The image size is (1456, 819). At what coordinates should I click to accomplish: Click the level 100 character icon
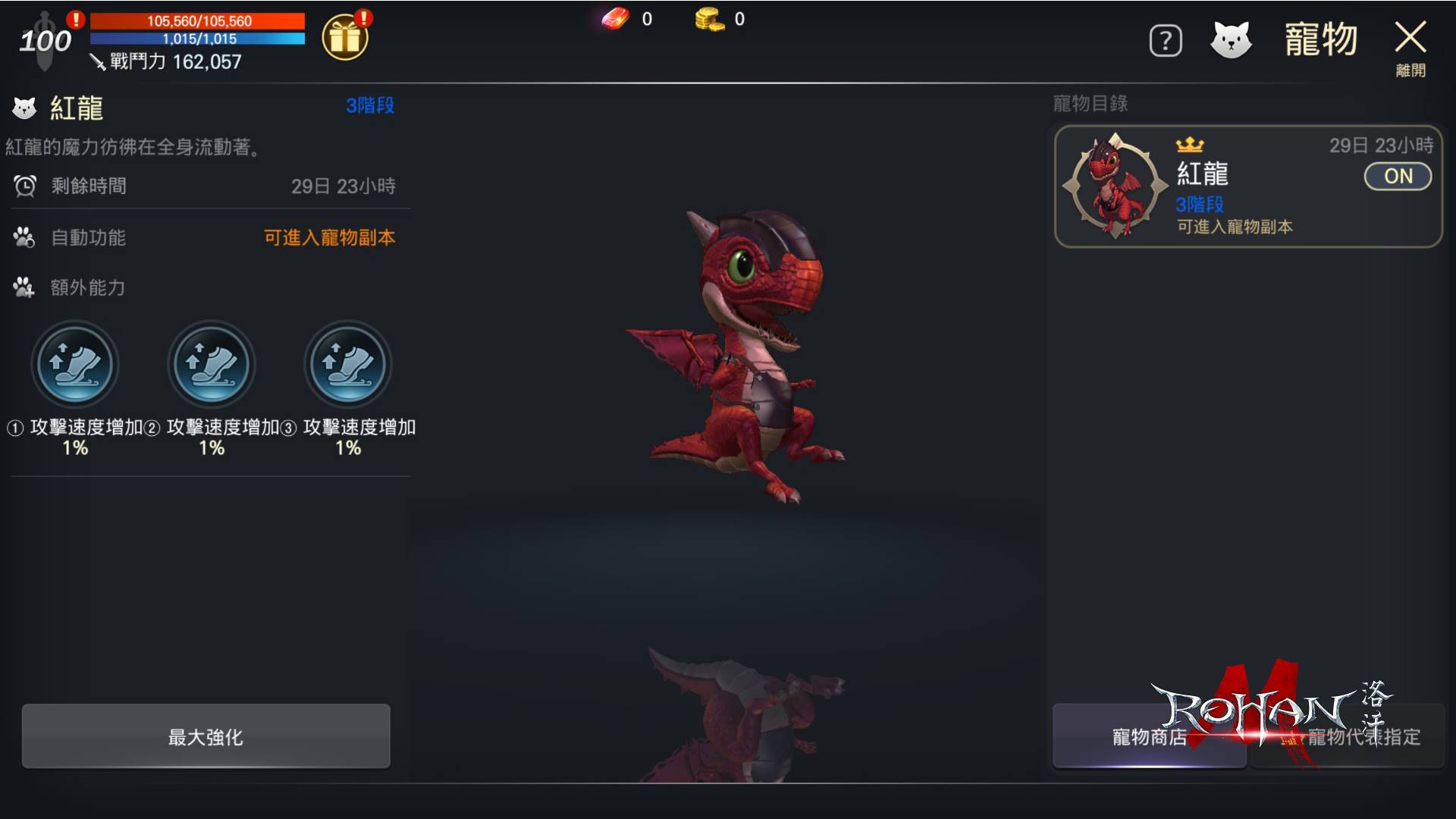coord(45,41)
